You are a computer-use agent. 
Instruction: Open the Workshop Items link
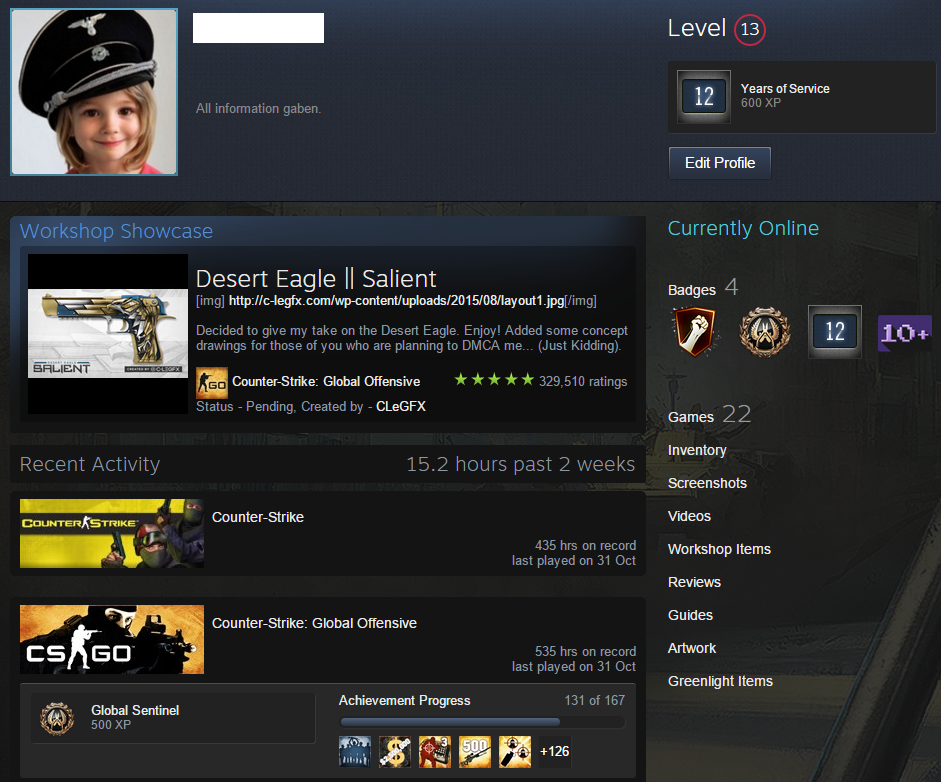point(719,549)
